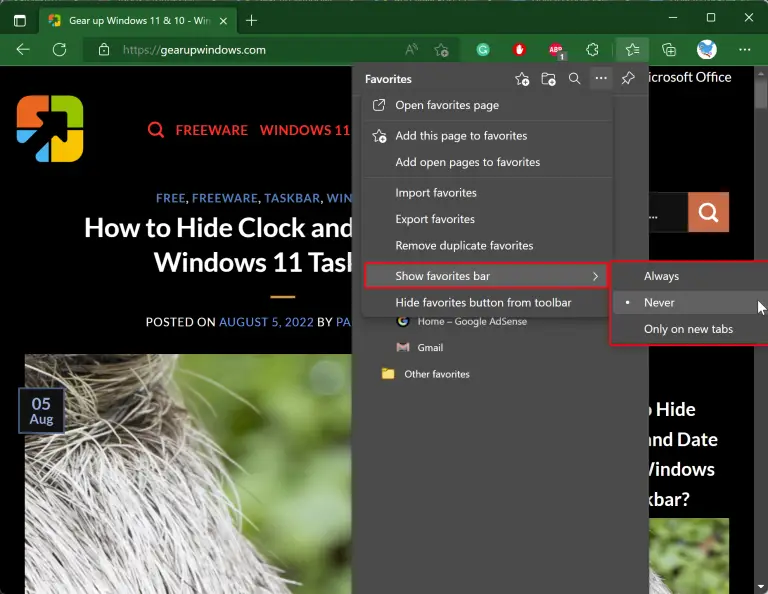The width and height of the screenshot is (768, 594).
Task: Select Export favorites
Action: tap(487, 219)
